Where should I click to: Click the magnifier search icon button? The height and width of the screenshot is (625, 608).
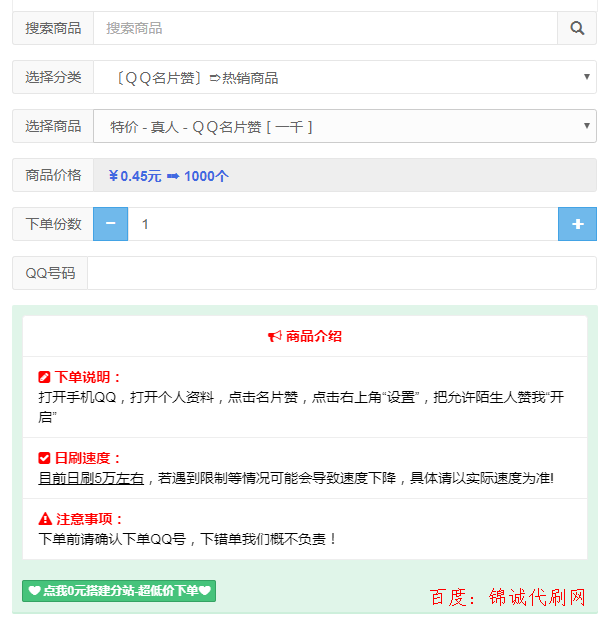pos(577,28)
